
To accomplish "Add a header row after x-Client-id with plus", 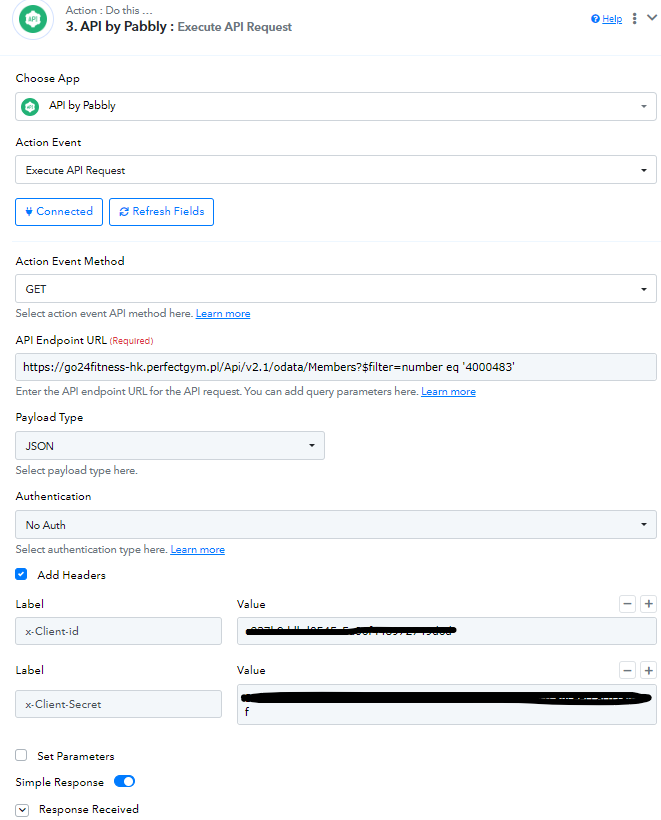I will (x=648, y=604).
